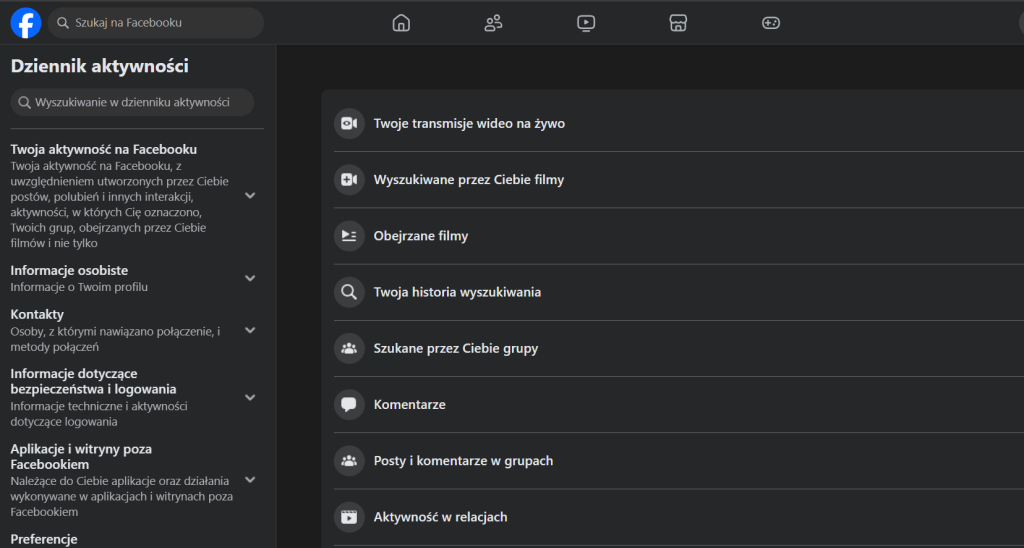This screenshot has height=548, width=1024.
Task: Open the Gaming controller icon
Action: 771,23
